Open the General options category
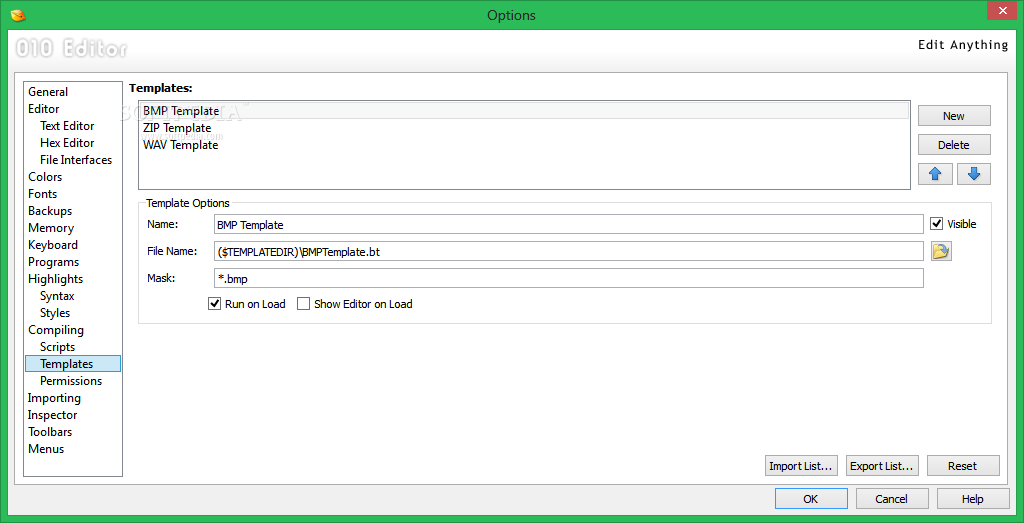The image size is (1024, 523). pos(48,92)
